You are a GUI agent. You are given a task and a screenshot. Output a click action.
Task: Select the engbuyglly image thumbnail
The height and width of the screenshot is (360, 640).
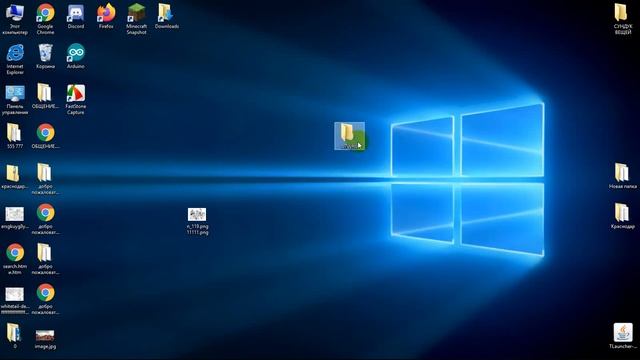tap(15, 218)
